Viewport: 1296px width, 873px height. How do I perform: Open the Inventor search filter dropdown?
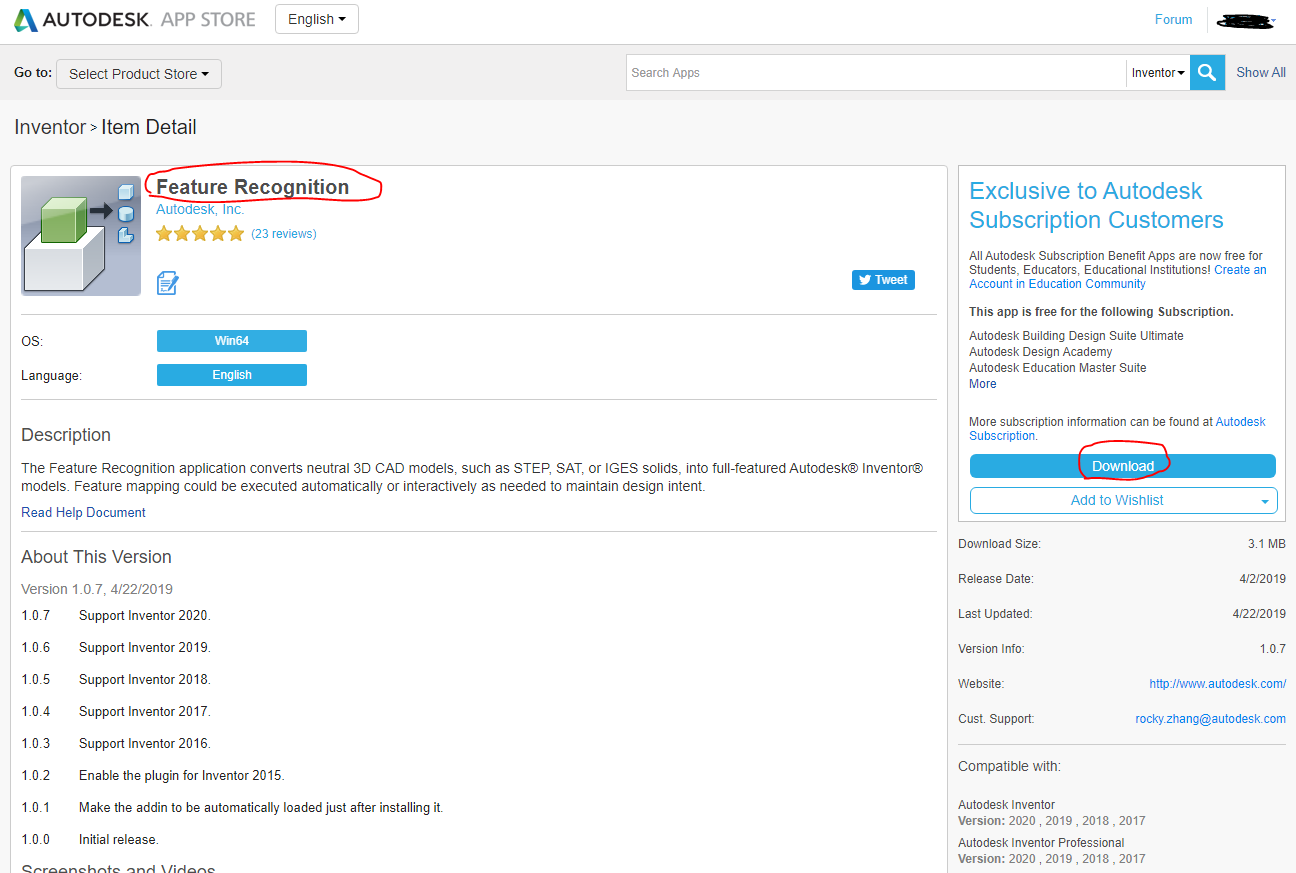[x=1157, y=72]
